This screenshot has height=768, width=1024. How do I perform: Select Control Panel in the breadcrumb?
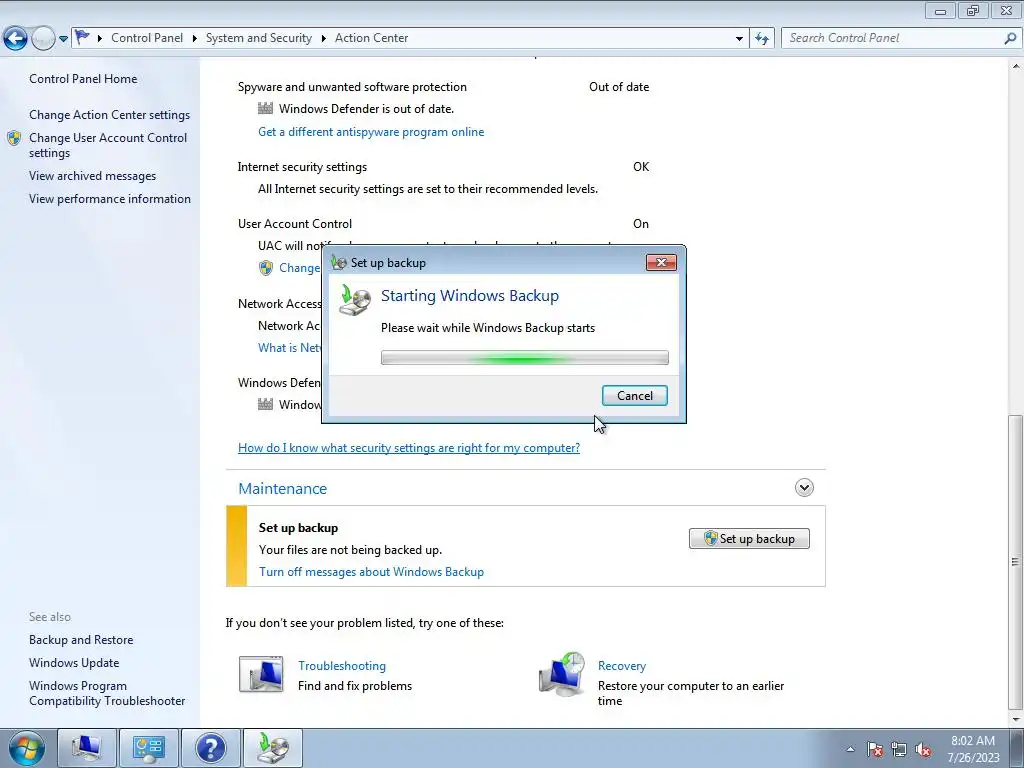point(147,38)
